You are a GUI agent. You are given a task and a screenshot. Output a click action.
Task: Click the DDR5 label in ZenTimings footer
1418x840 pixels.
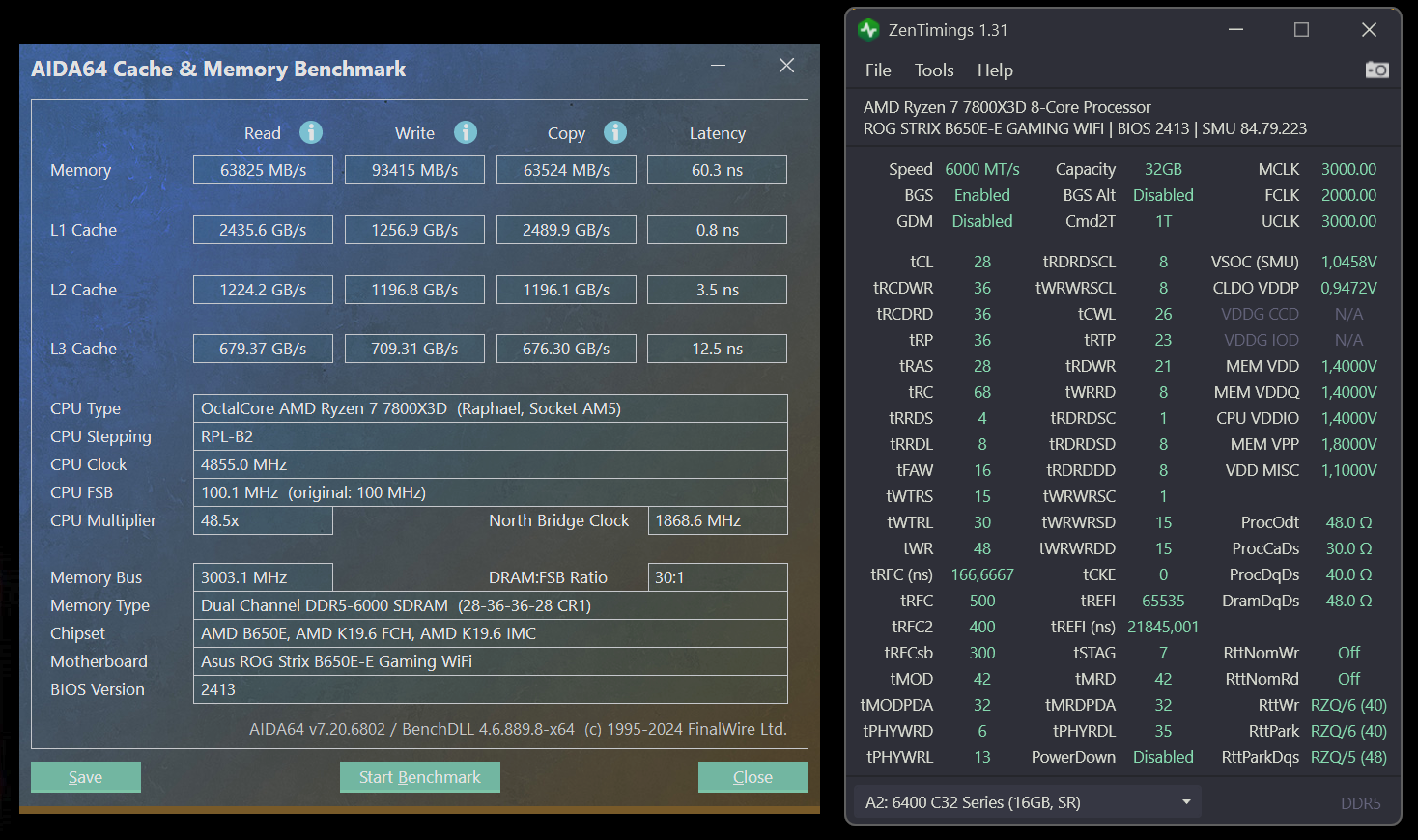[1360, 803]
